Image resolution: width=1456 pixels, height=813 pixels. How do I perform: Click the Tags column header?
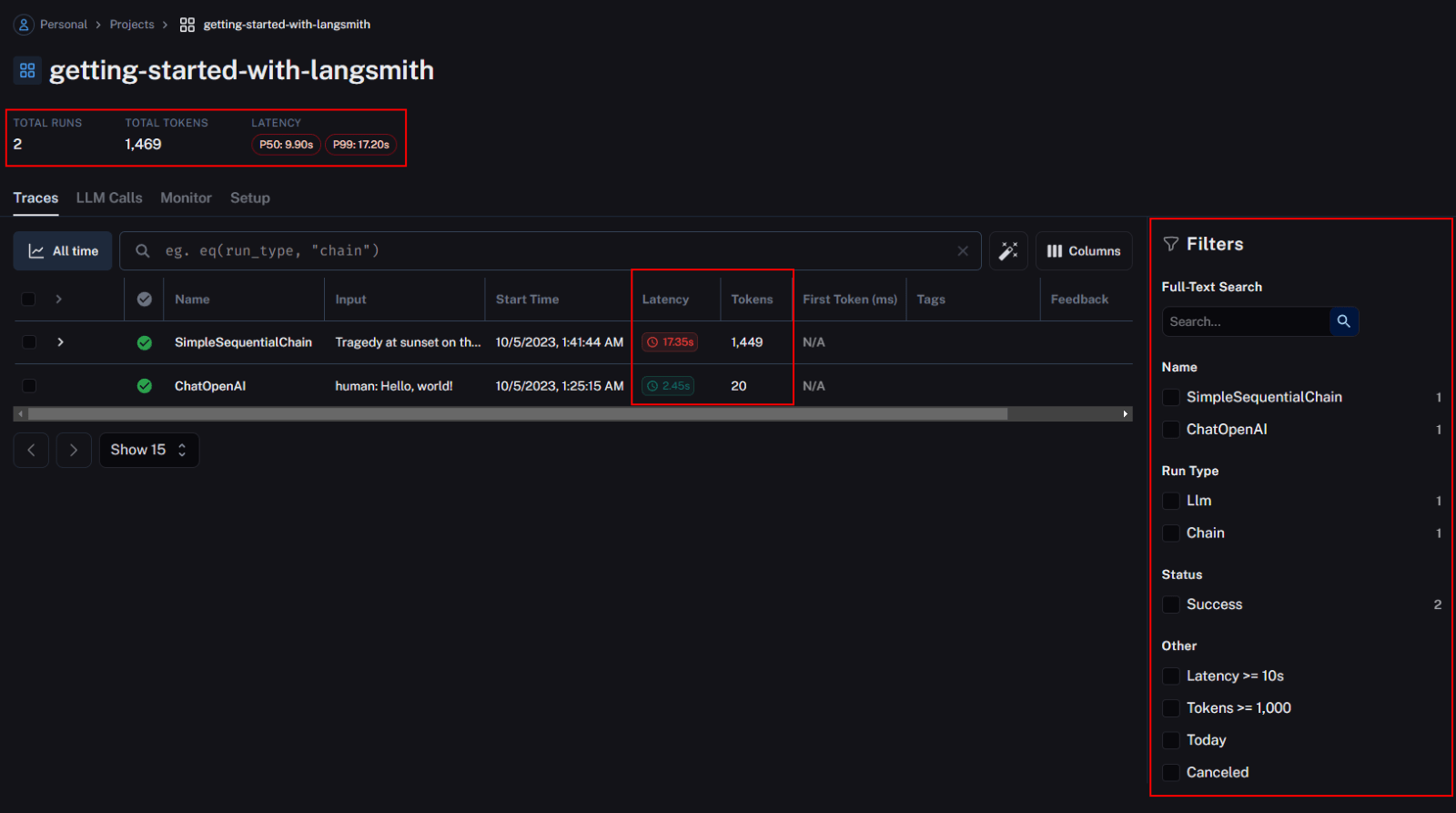(x=931, y=299)
